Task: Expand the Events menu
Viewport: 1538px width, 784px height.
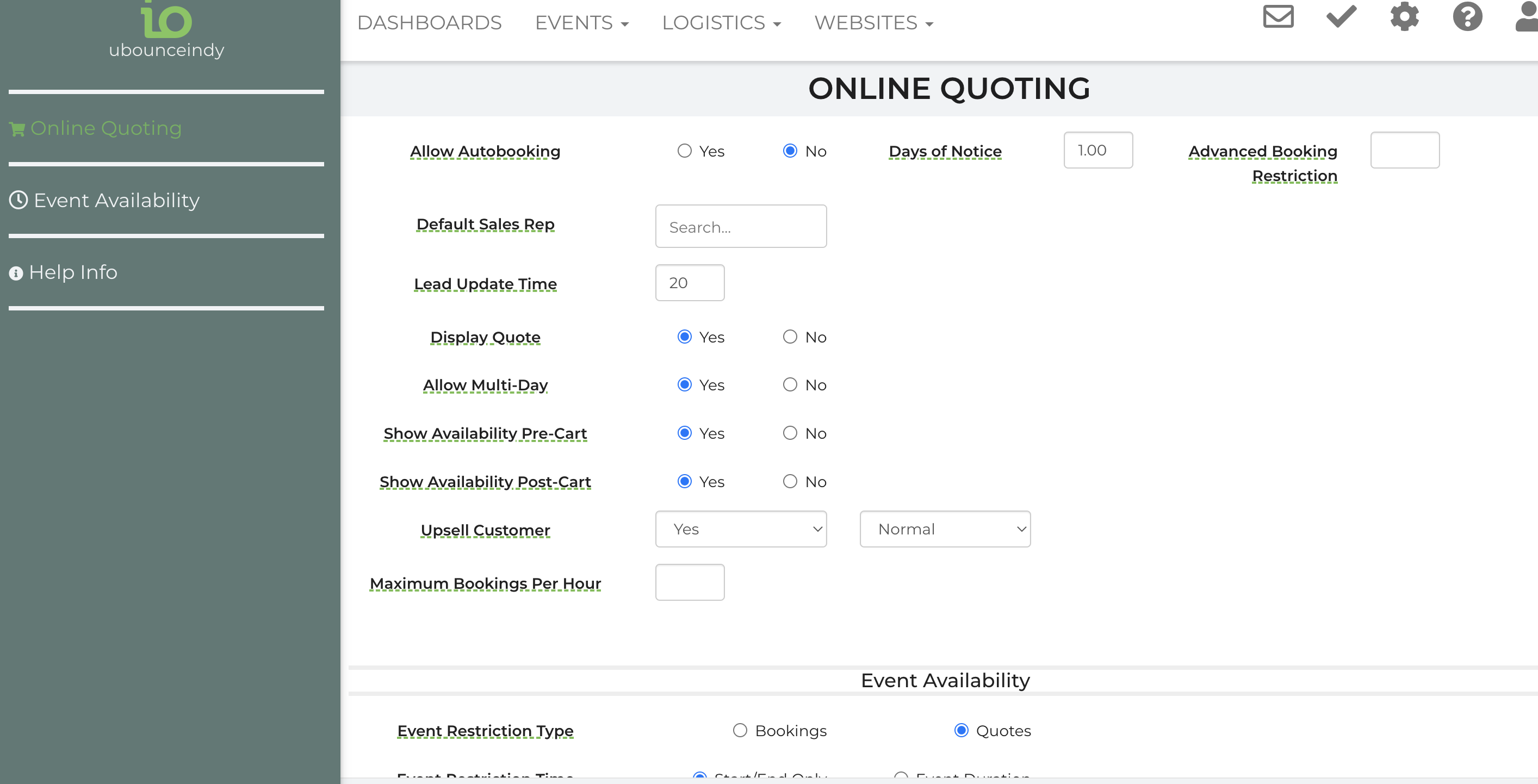Action: (581, 23)
